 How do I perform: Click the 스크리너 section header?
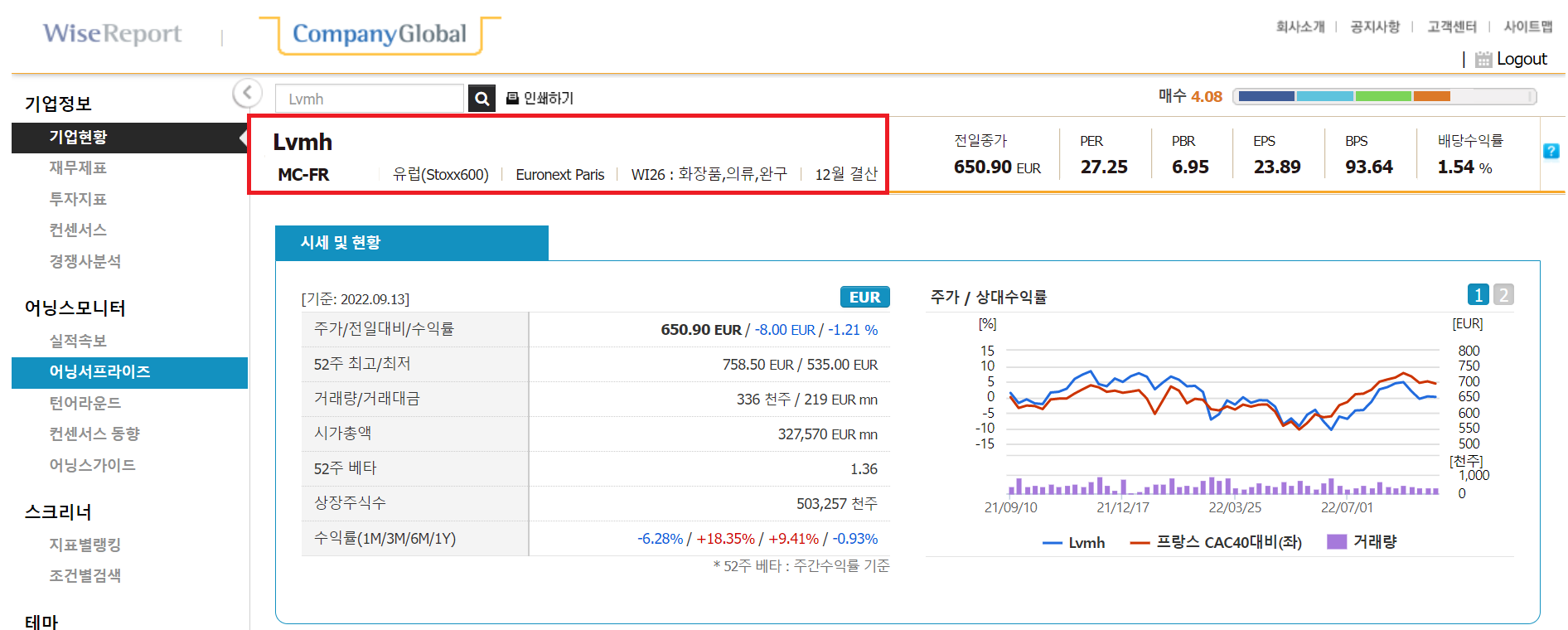tap(58, 511)
